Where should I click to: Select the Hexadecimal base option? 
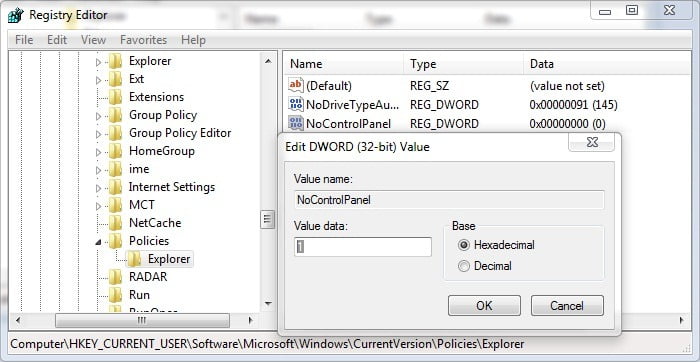point(464,245)
